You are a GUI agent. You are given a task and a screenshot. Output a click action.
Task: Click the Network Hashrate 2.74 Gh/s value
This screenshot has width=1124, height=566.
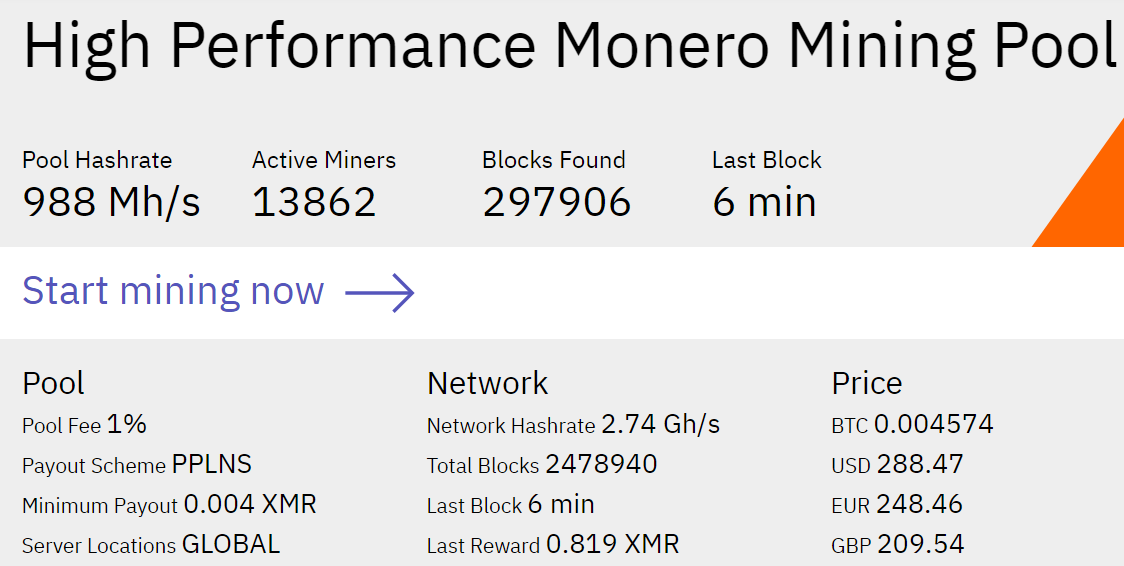660,425
